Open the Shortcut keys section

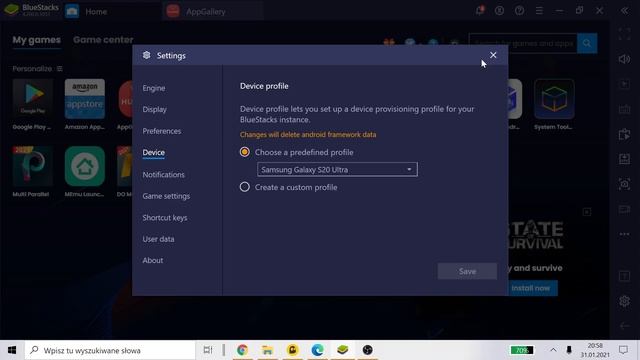pos(164,218)
